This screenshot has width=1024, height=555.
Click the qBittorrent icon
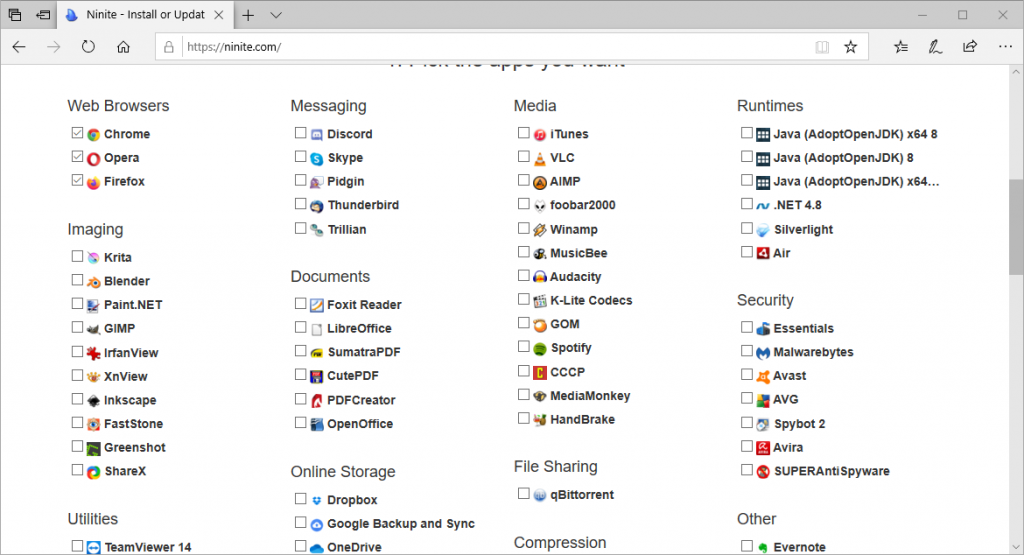[x=539, y=495]
